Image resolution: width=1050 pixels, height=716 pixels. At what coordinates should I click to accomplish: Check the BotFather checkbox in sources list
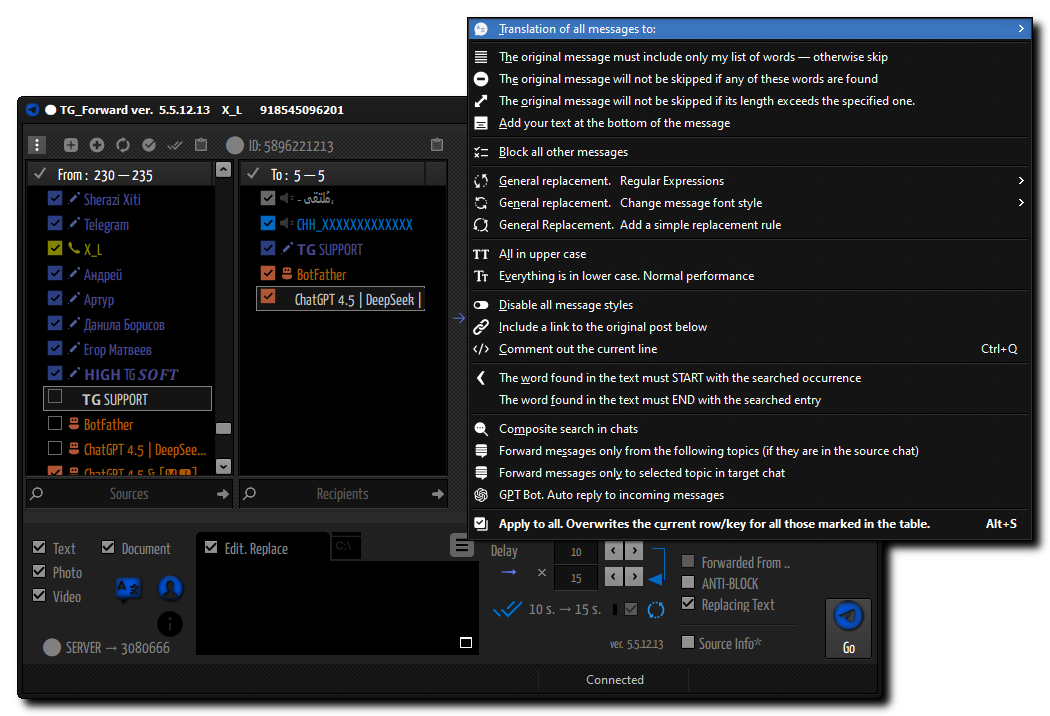point(56,423)
